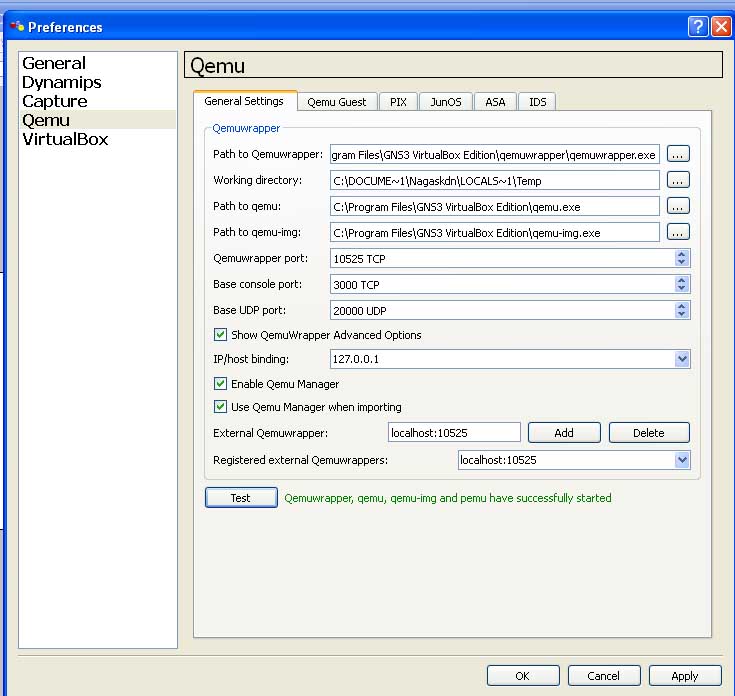
Task: Open the IDS tab
Action: tap(537, 102)
